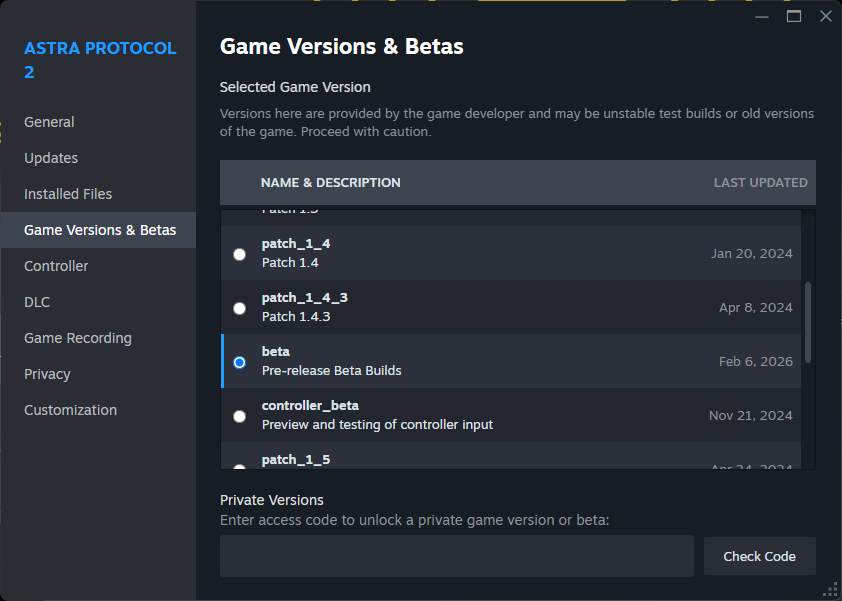The height and width of the screenshot is (601, 842).
Task: Click the Private Versions heading
Action: pos(272,500)
